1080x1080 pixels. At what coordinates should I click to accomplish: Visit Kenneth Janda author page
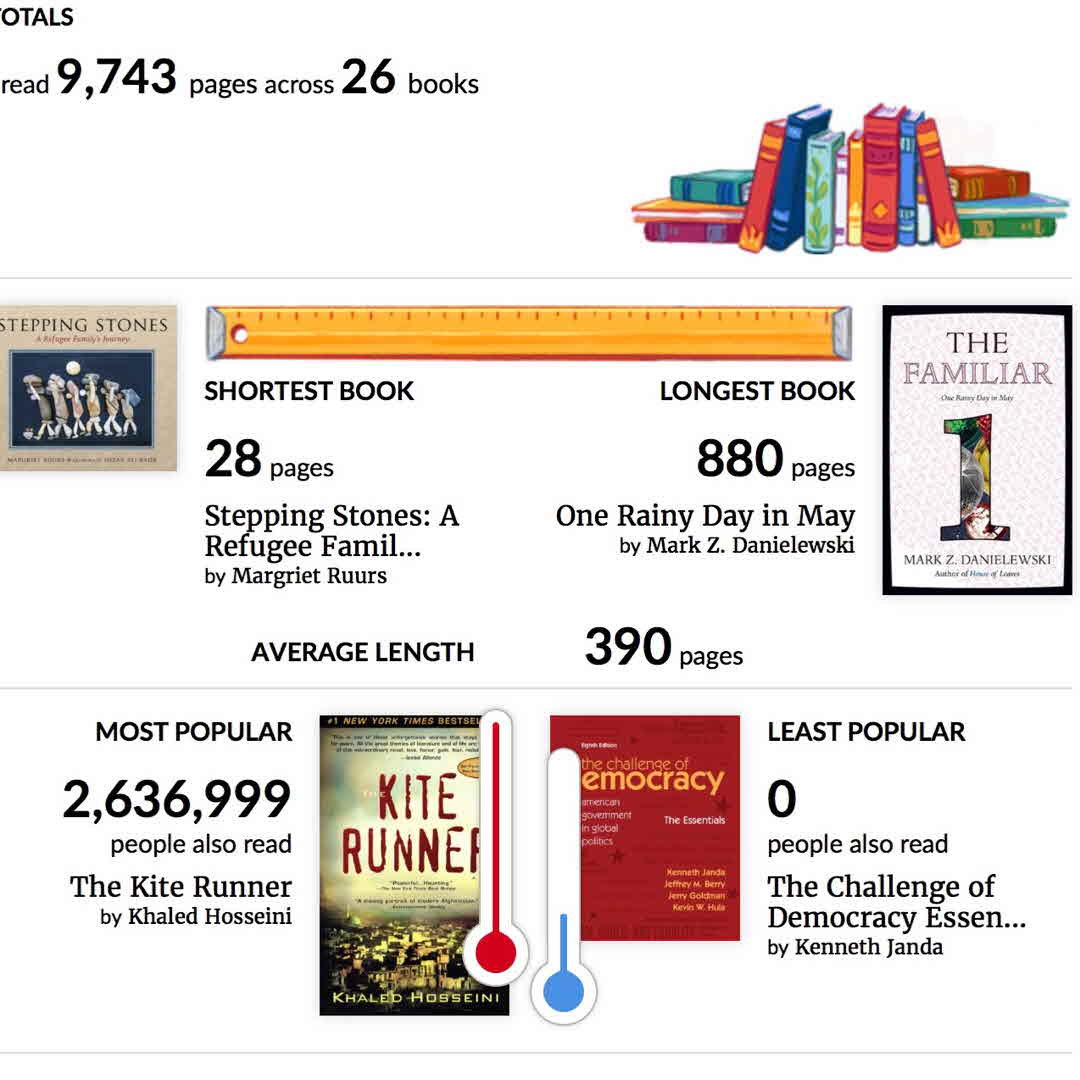pos(868,947)
